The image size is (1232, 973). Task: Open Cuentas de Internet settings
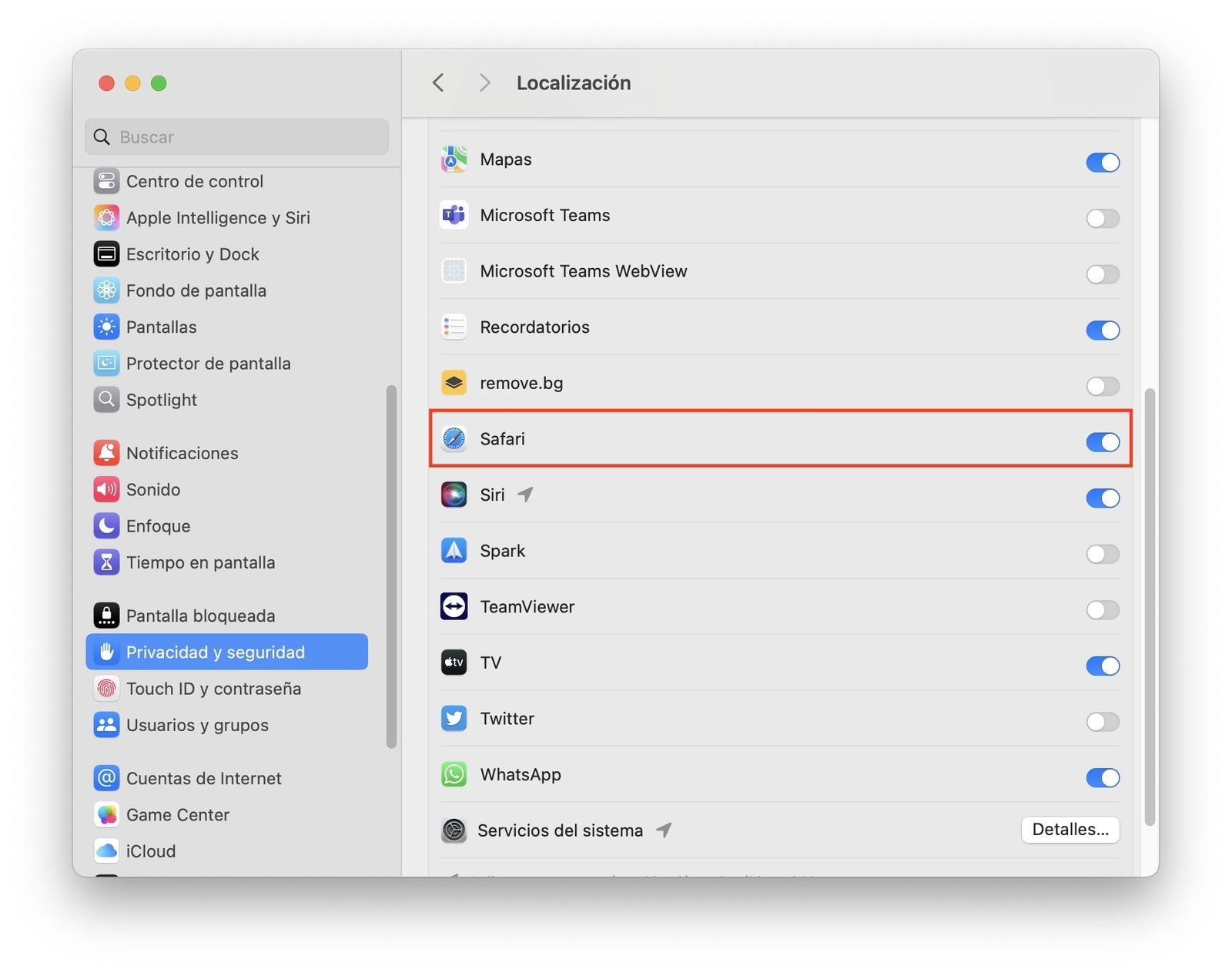[x=227, y=778]
